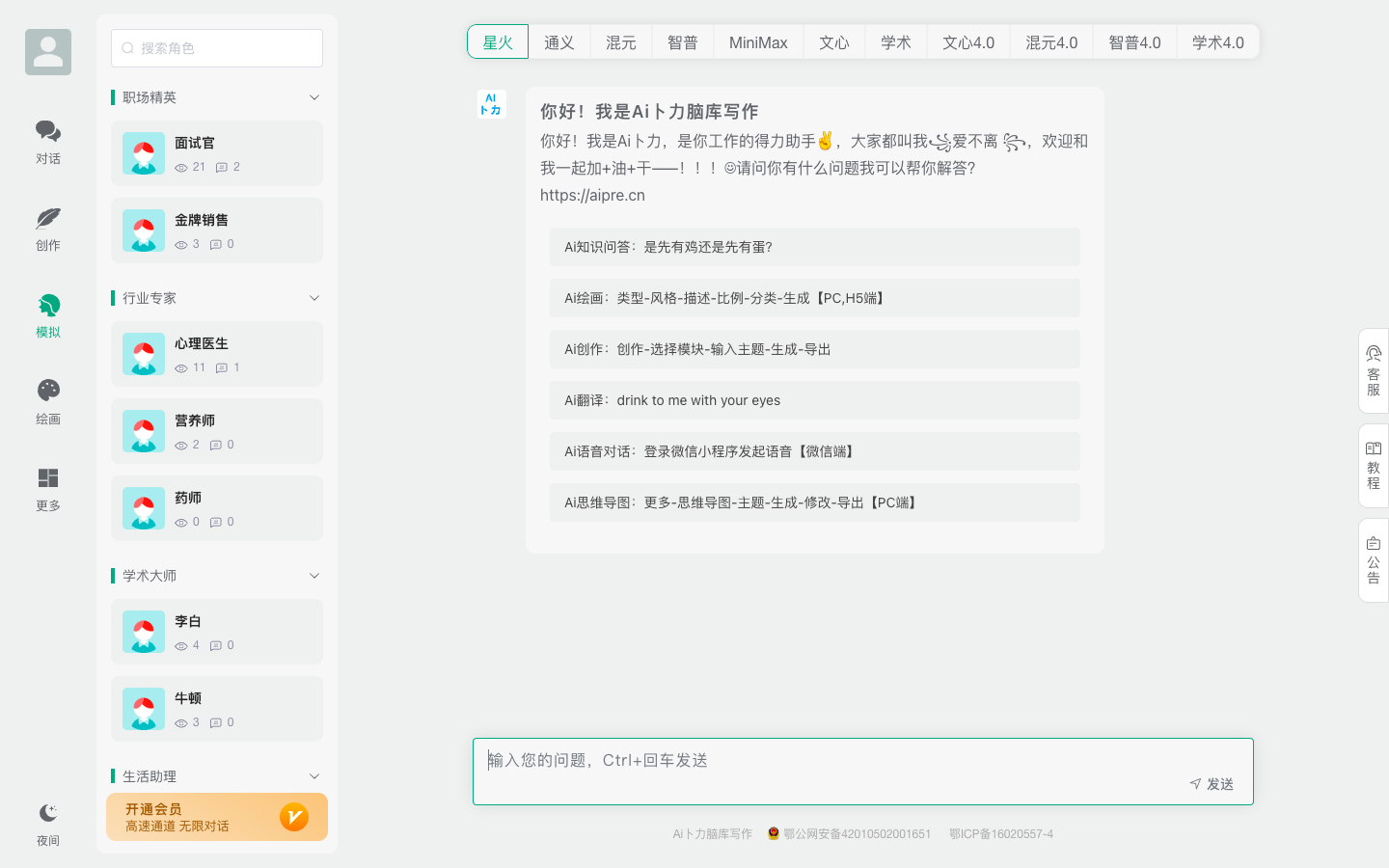The height and width of the screenshot is (868, 1389).
Task: Collapse the 职场精英 category
Action: pyautogui.click(x=313, y=97)
